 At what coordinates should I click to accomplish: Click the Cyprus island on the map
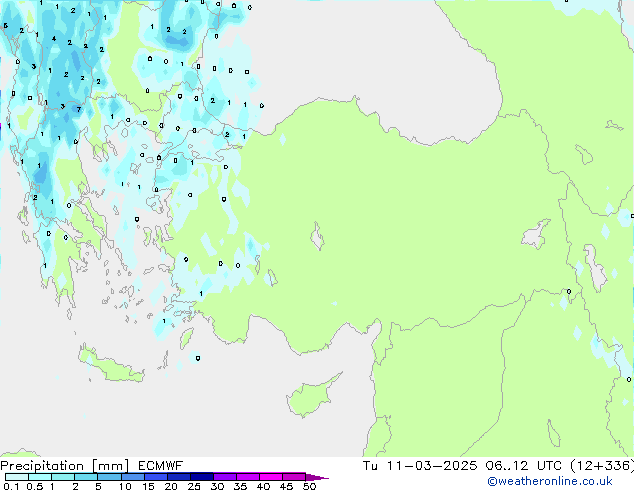[x=311, y=396]
